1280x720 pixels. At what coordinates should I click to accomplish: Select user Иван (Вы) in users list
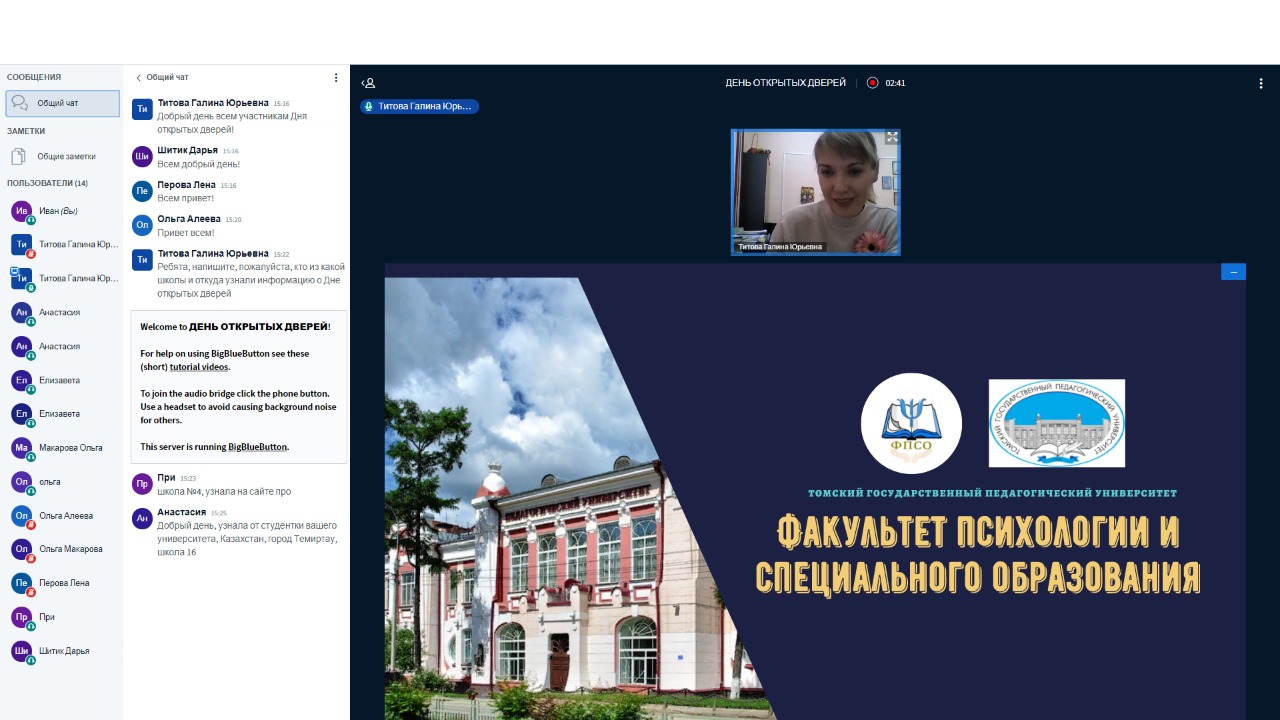tap(58, 211)
